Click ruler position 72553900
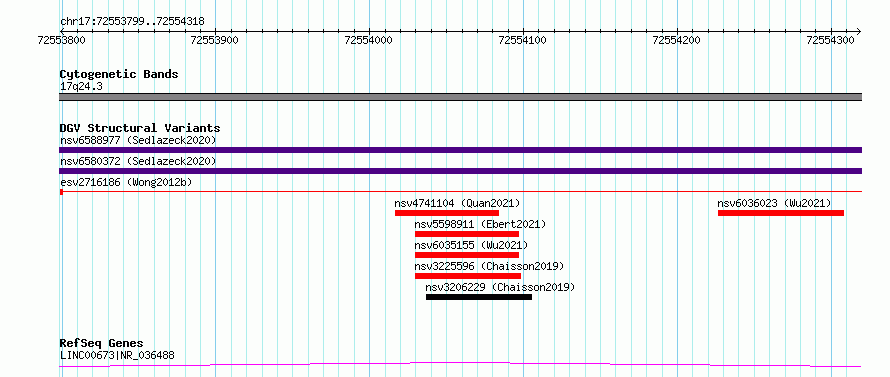Viewport: 890px width, 377px height. 215,40
